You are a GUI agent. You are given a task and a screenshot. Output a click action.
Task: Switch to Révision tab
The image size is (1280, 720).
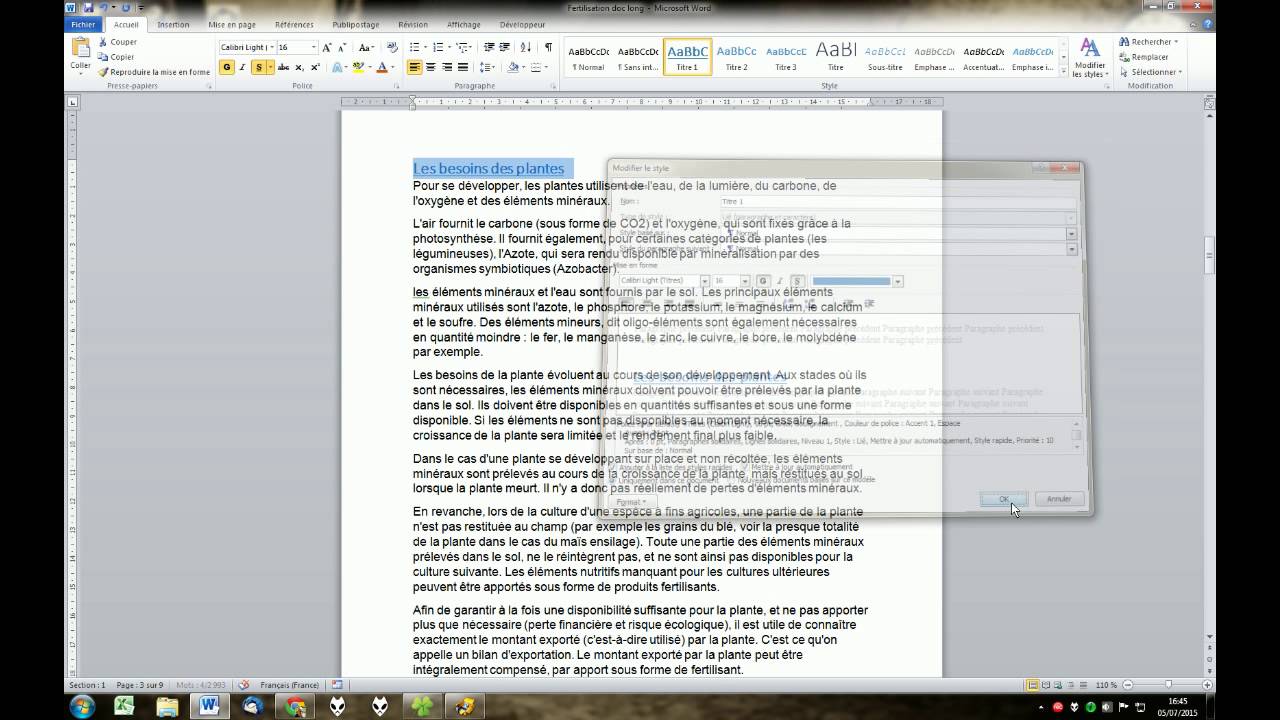click(412, 24)
